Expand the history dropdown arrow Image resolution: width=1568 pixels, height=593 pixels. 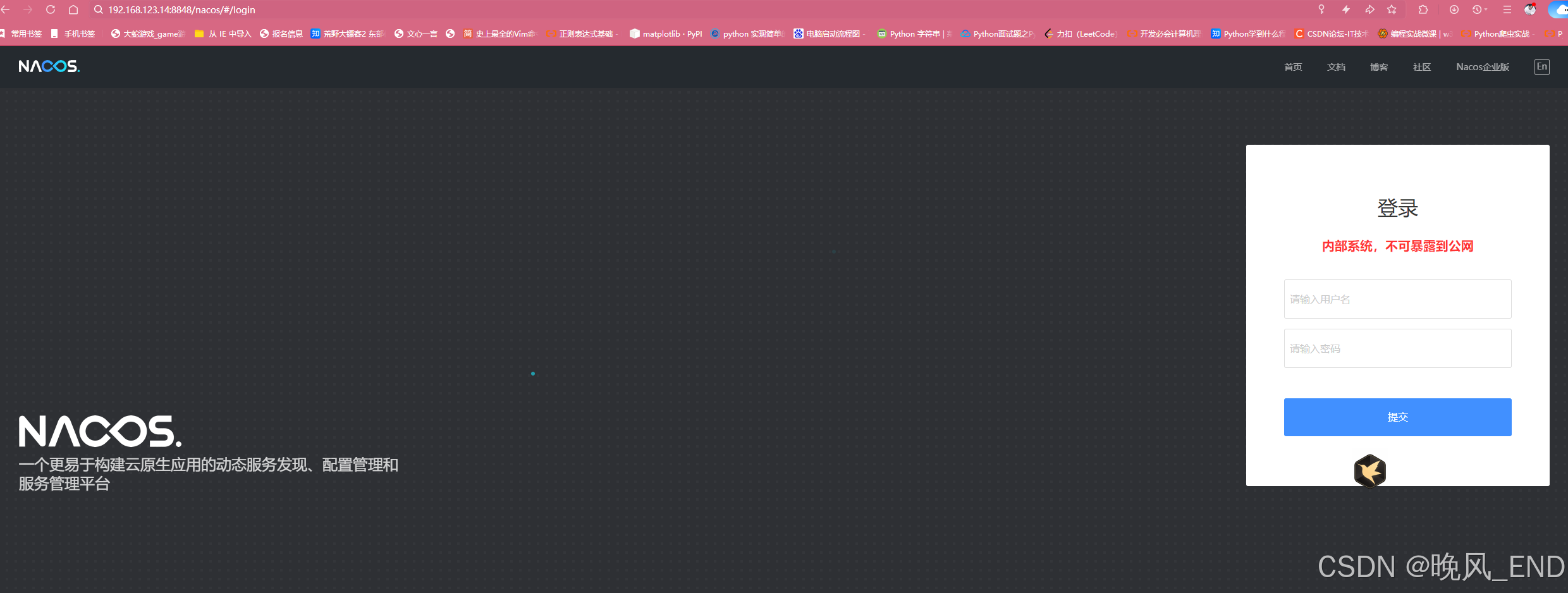click(1486, 9)
